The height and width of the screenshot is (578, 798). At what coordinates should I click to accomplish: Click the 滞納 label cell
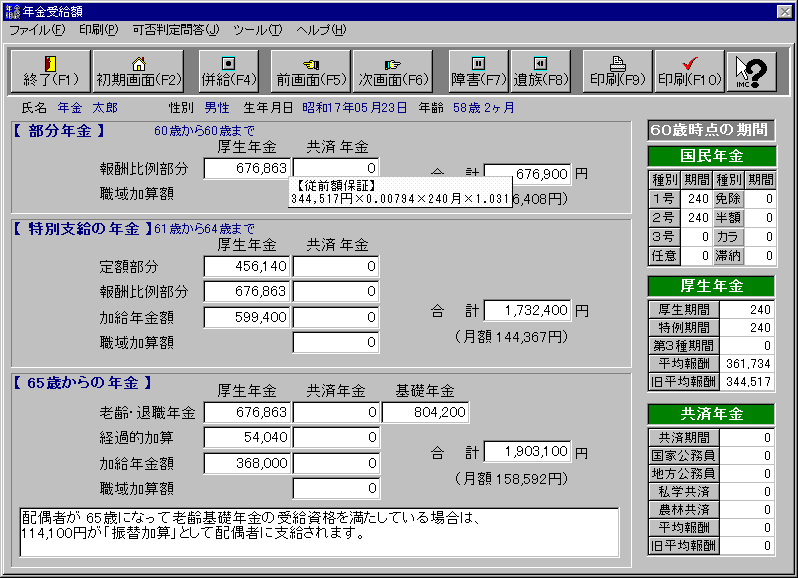pyautogui.click(x=728, y=255)
